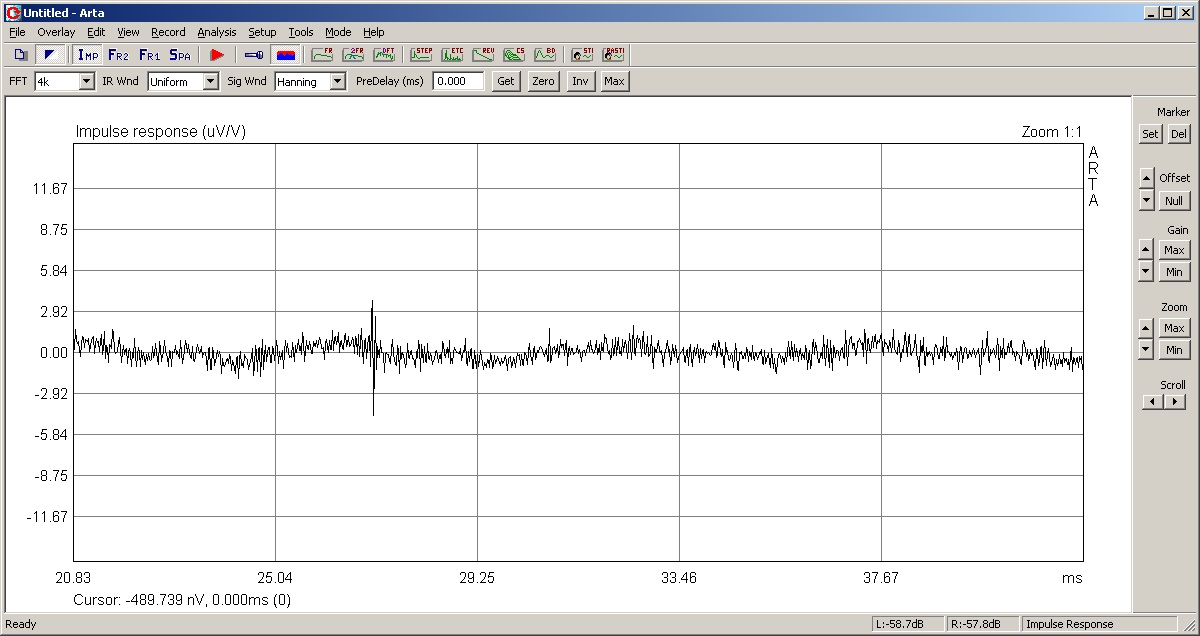Screen dimensions: 1200x636
Task: Open the STEP response analysis icon
Action: [x=421, y=55]
